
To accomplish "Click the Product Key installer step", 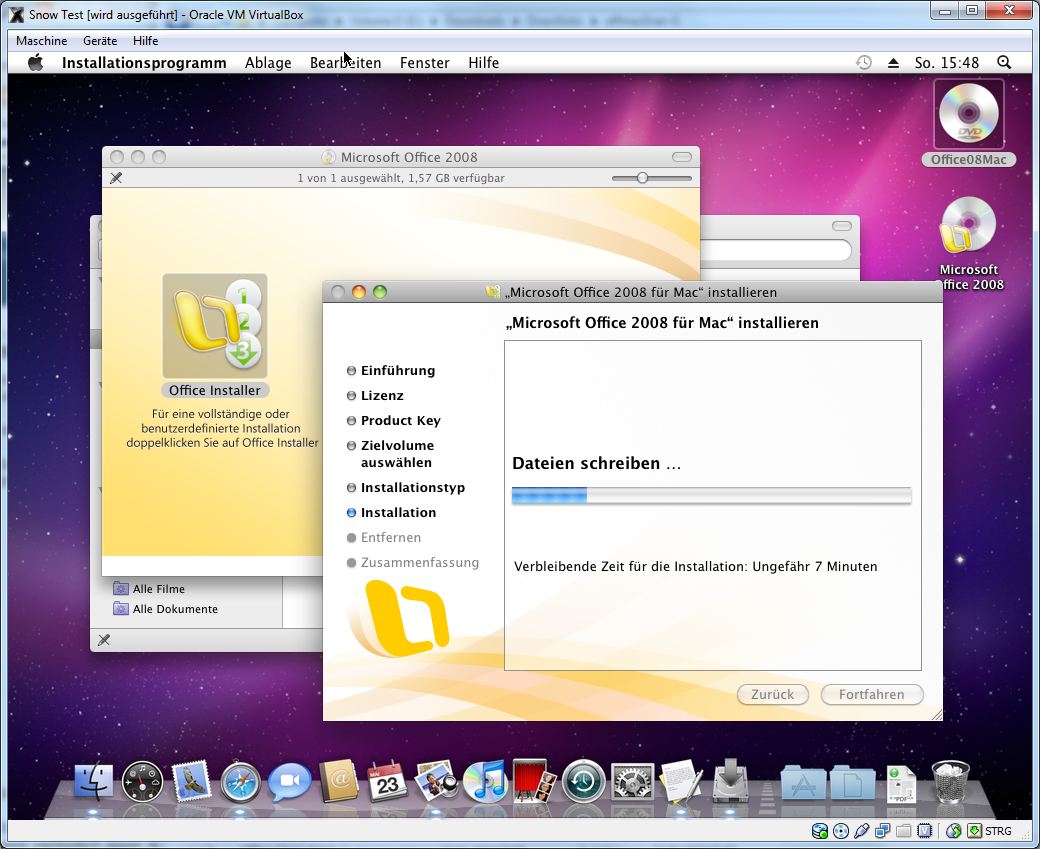I will [394, 421].
